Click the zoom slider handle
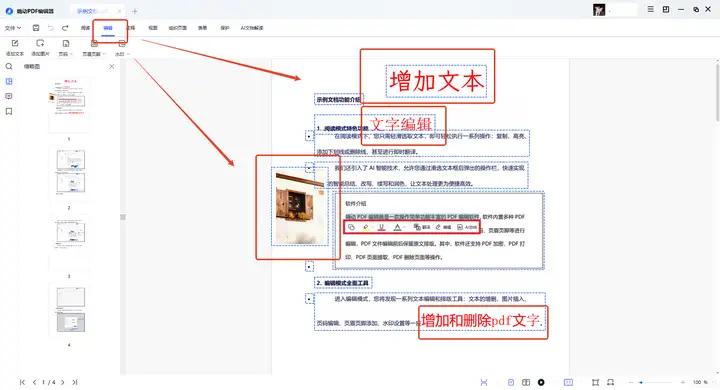 click(641, 382)
